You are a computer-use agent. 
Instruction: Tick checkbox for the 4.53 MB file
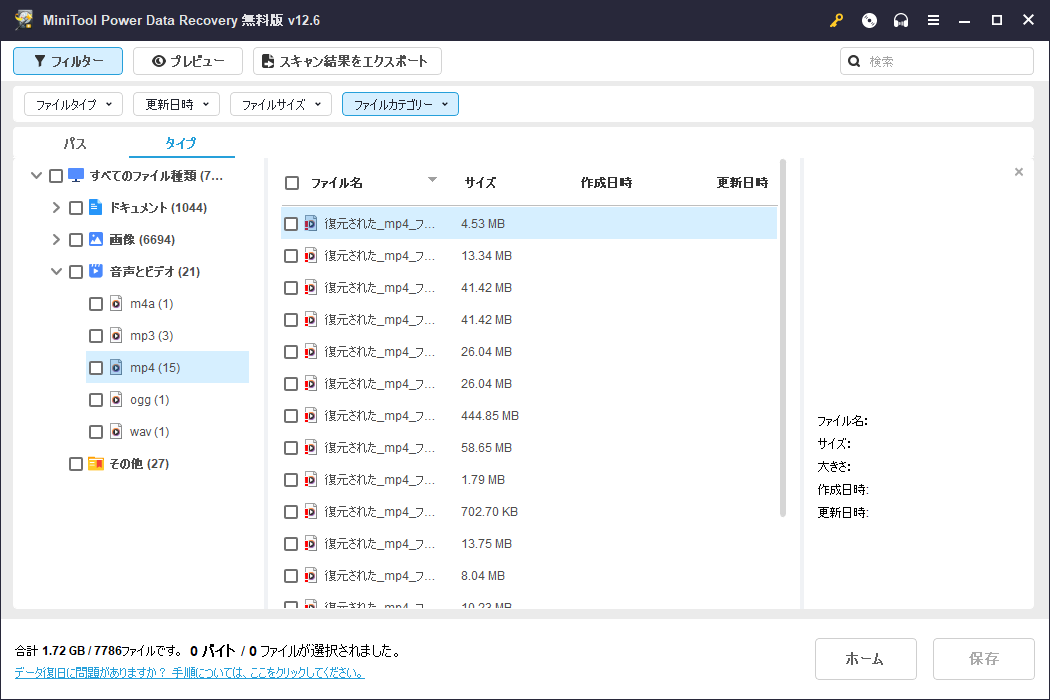pos(291,224)
